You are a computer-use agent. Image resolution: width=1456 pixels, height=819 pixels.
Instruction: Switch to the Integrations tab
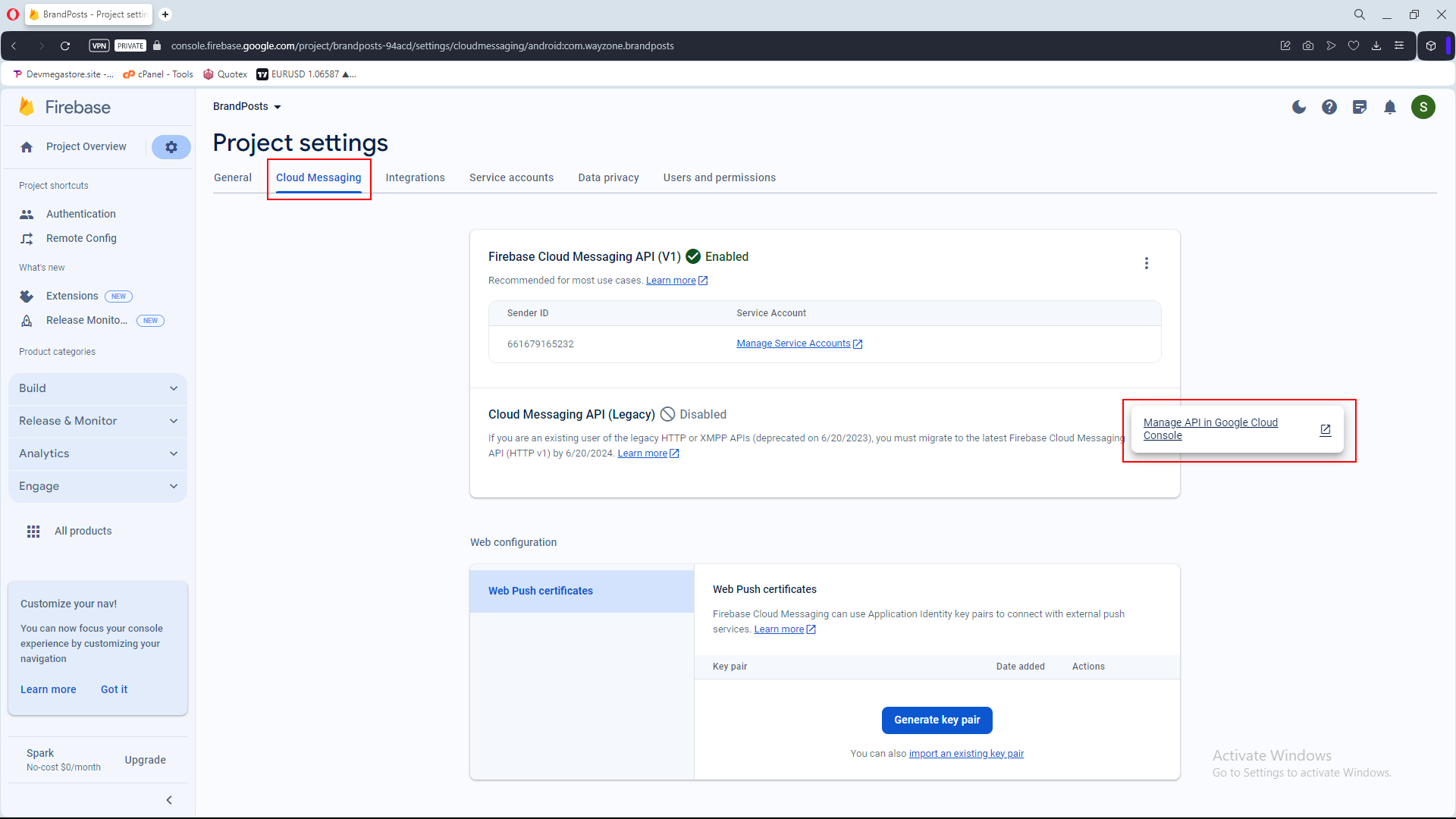(x=415, y=177)
